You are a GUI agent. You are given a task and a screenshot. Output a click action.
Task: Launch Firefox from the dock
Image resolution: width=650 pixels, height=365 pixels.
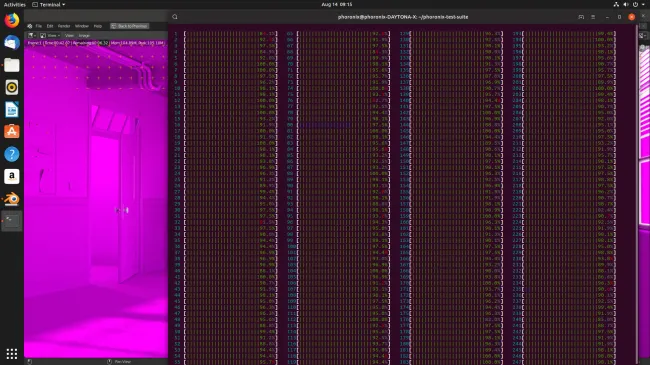[x=12, y=20]
